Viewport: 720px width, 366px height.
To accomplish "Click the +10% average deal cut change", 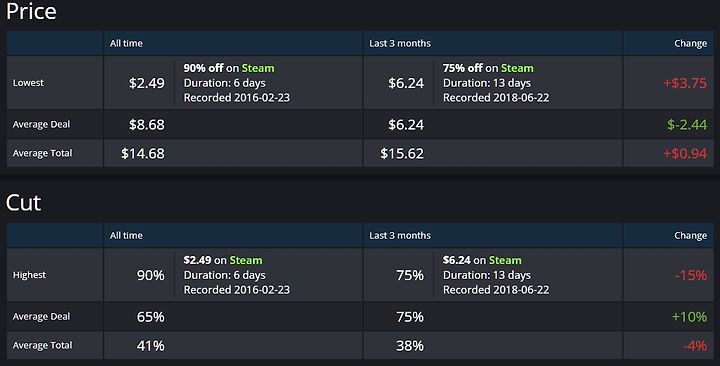I will click(689, 316).
